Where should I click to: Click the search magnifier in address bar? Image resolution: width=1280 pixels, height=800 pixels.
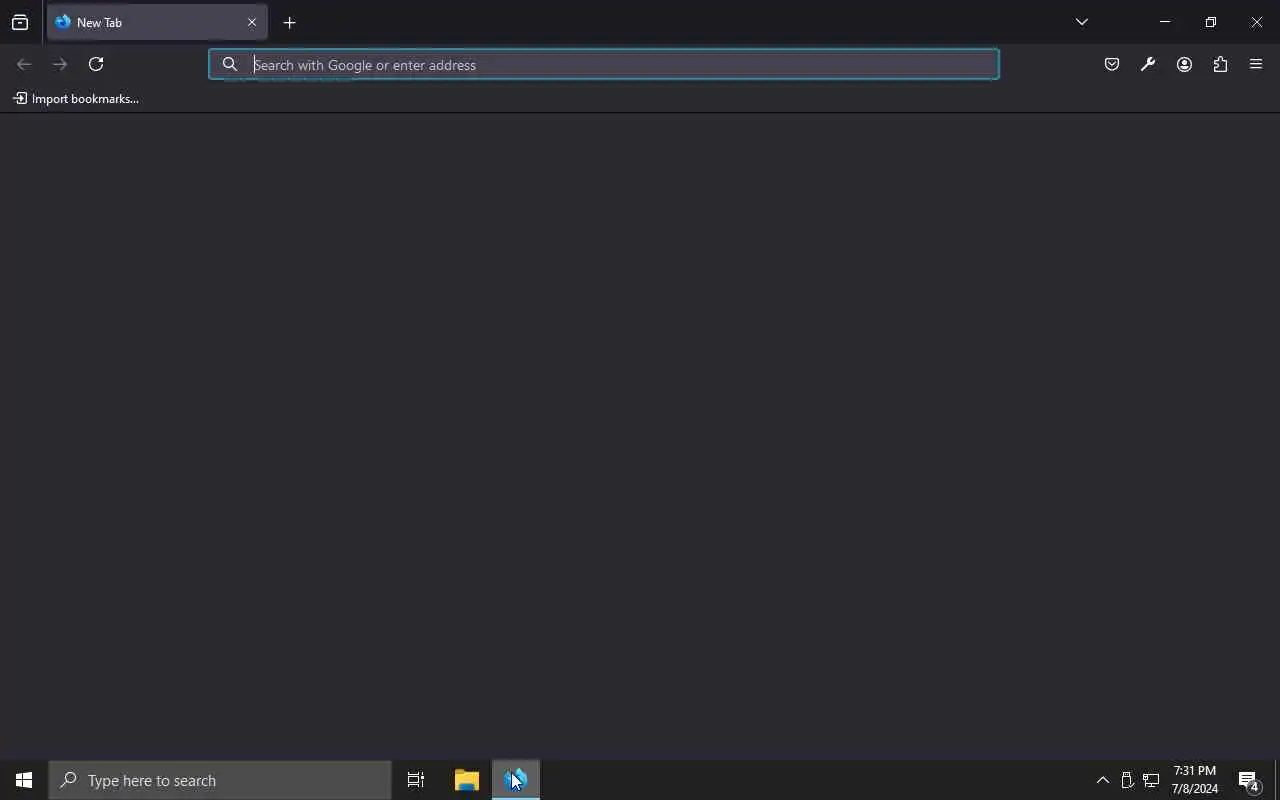(230, 64)
